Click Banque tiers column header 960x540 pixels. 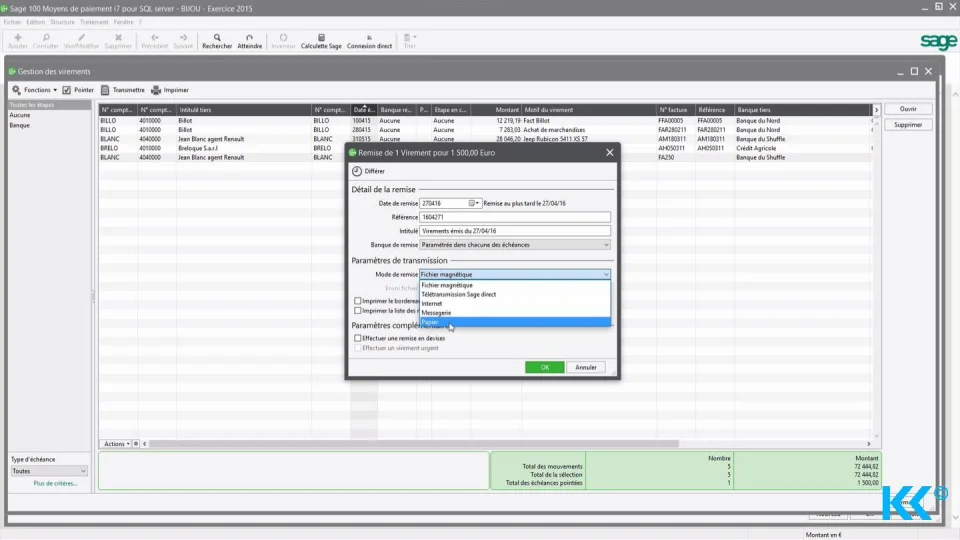point(802,110)
